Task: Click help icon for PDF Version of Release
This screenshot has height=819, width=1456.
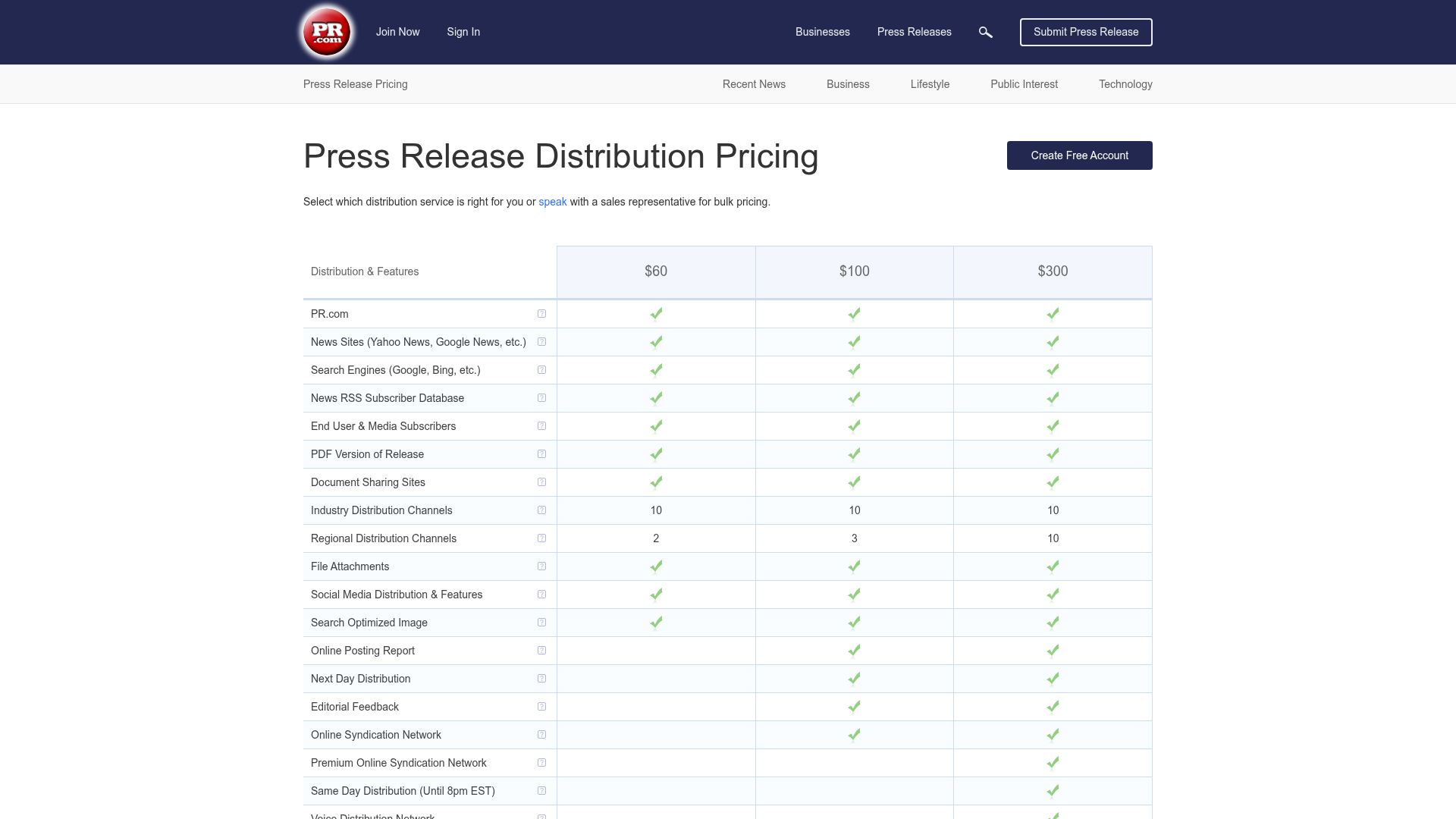Action: [541, 454]
